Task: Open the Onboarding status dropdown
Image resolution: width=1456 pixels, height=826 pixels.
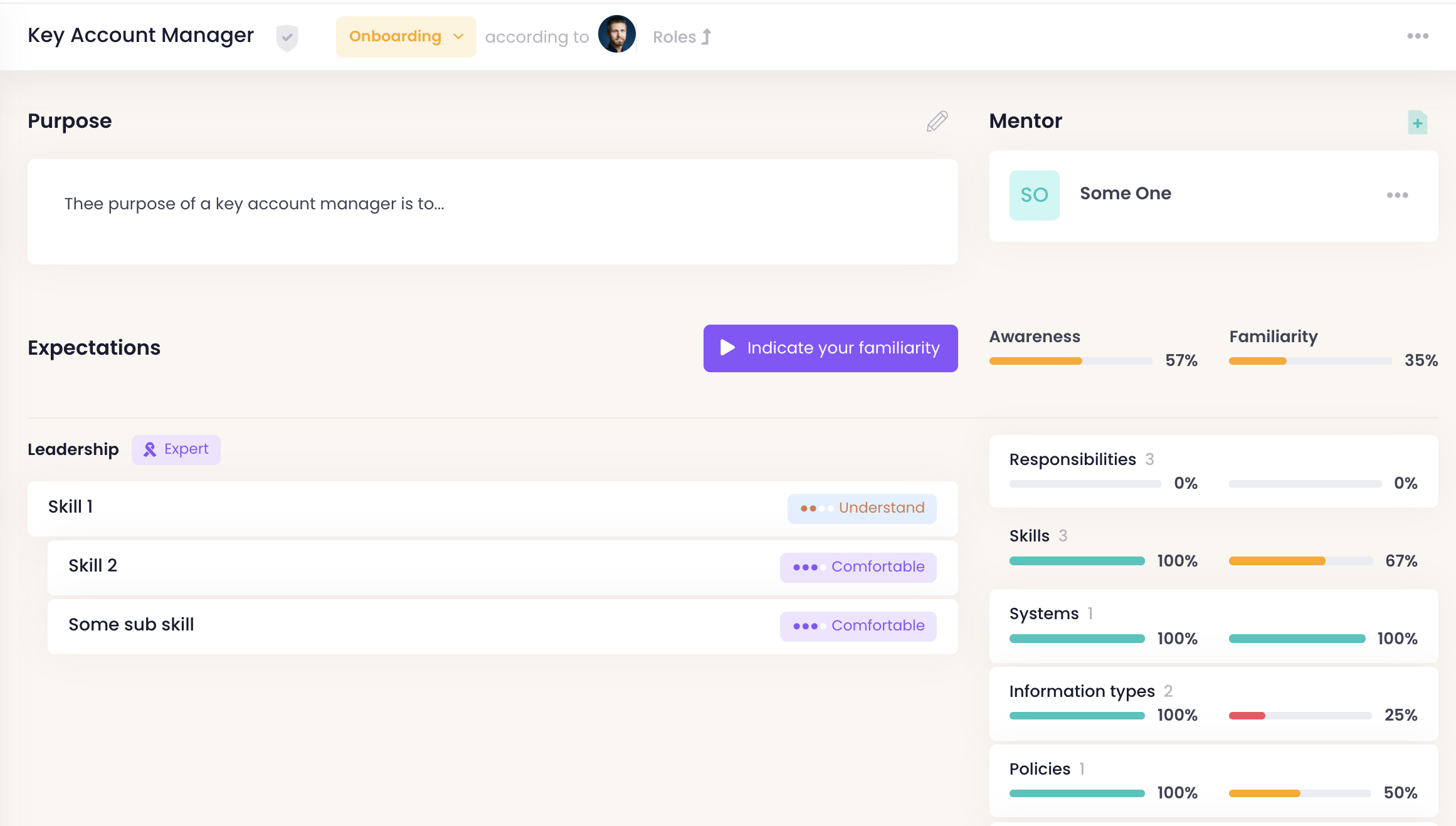Action: pos(406,37)
